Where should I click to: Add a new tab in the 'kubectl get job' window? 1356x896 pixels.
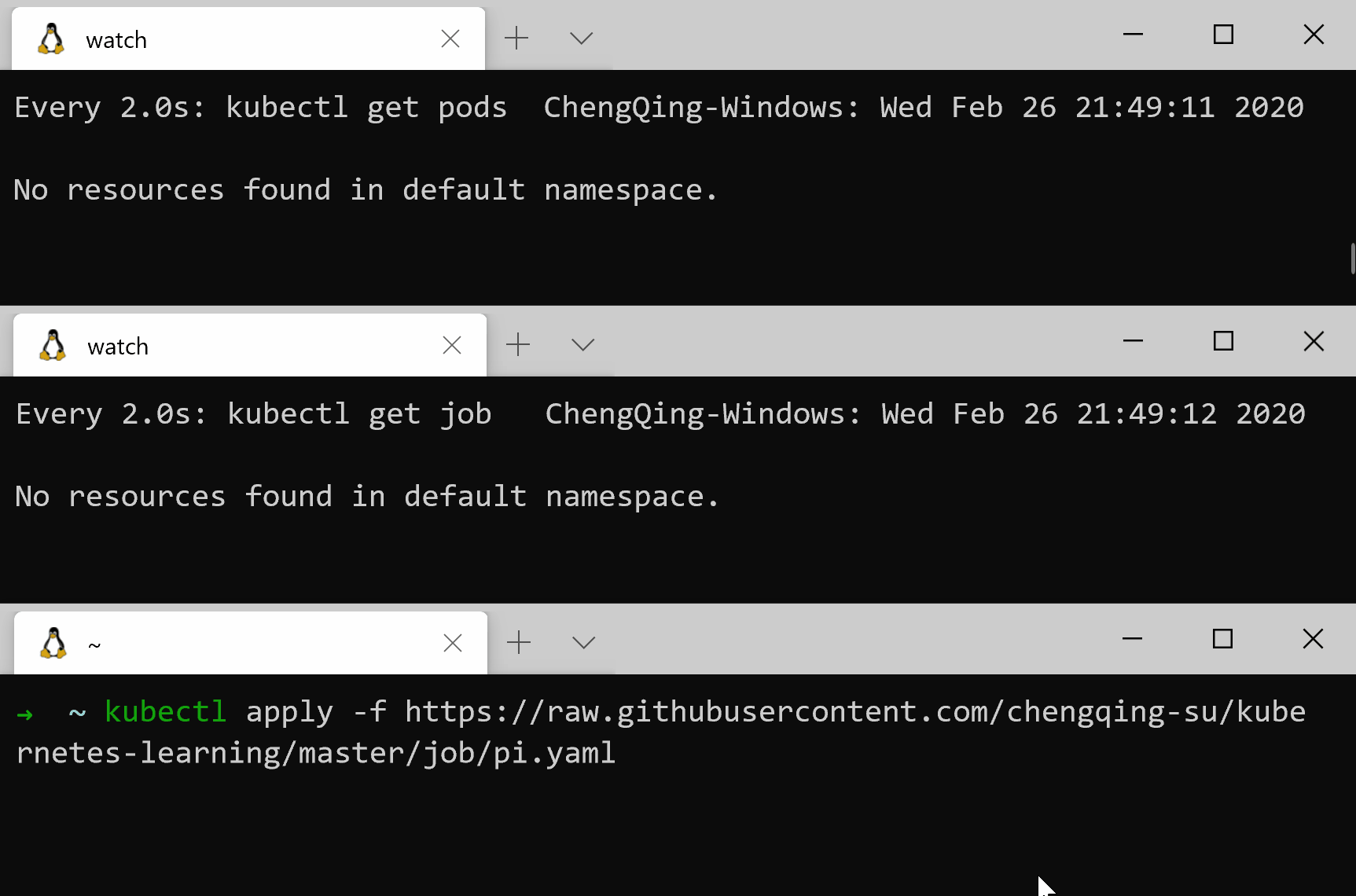click(518, 344)
